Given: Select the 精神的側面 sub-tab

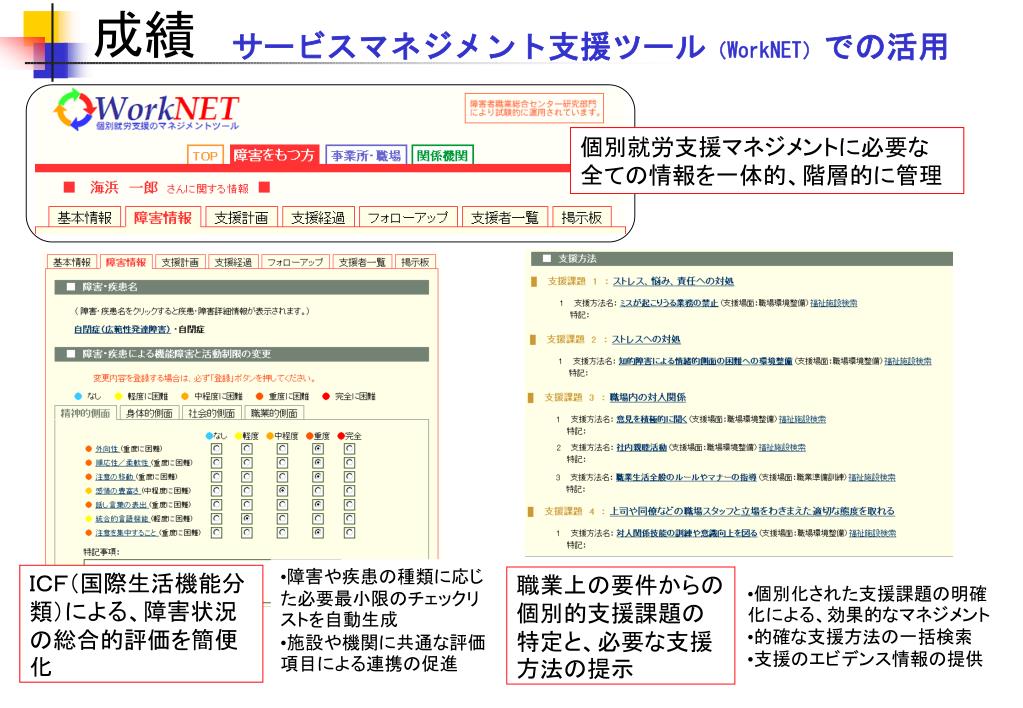Looking at the screenshot, I should (85, 413).
